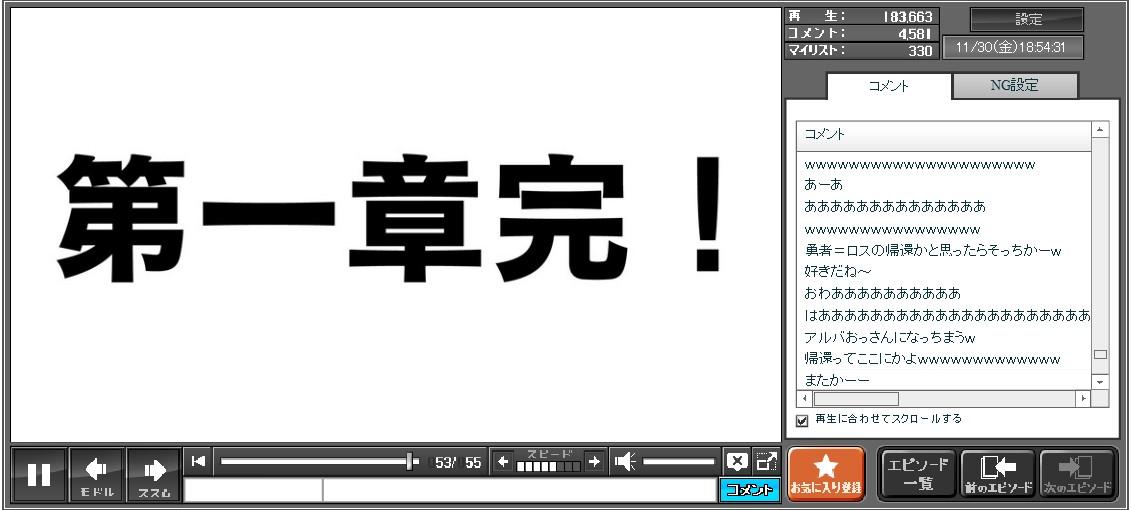Select the コメント tab

(888, 87)
